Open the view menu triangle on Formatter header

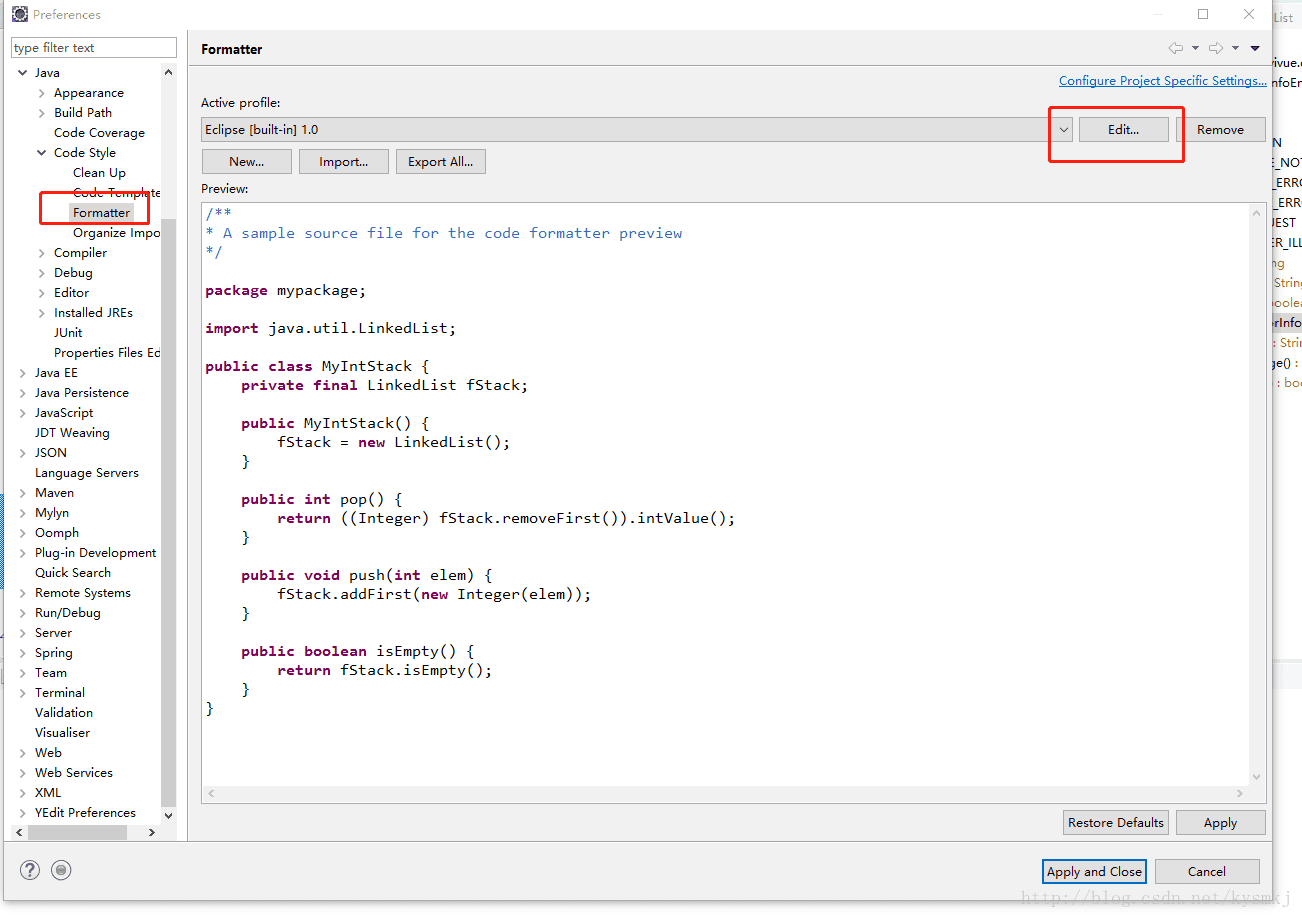pyautogui.click(x=1255, y=48)
